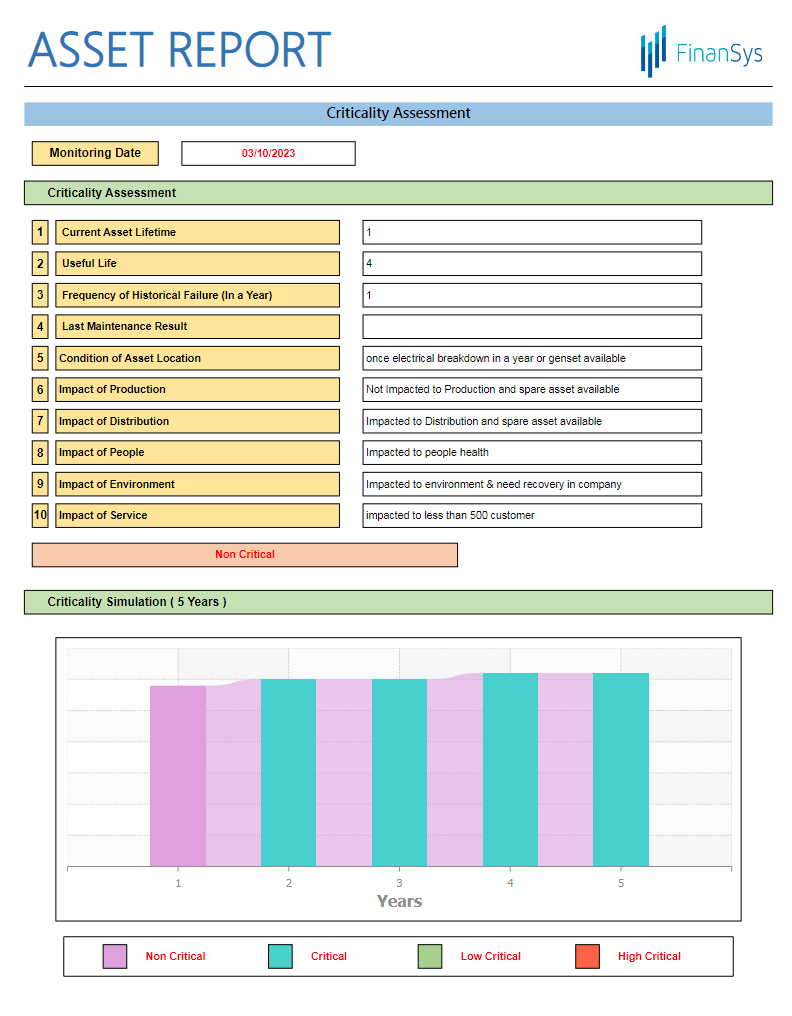Click the teal Critical legend swatch
Screen dimensions: 792x1016
tap(281, 957)
